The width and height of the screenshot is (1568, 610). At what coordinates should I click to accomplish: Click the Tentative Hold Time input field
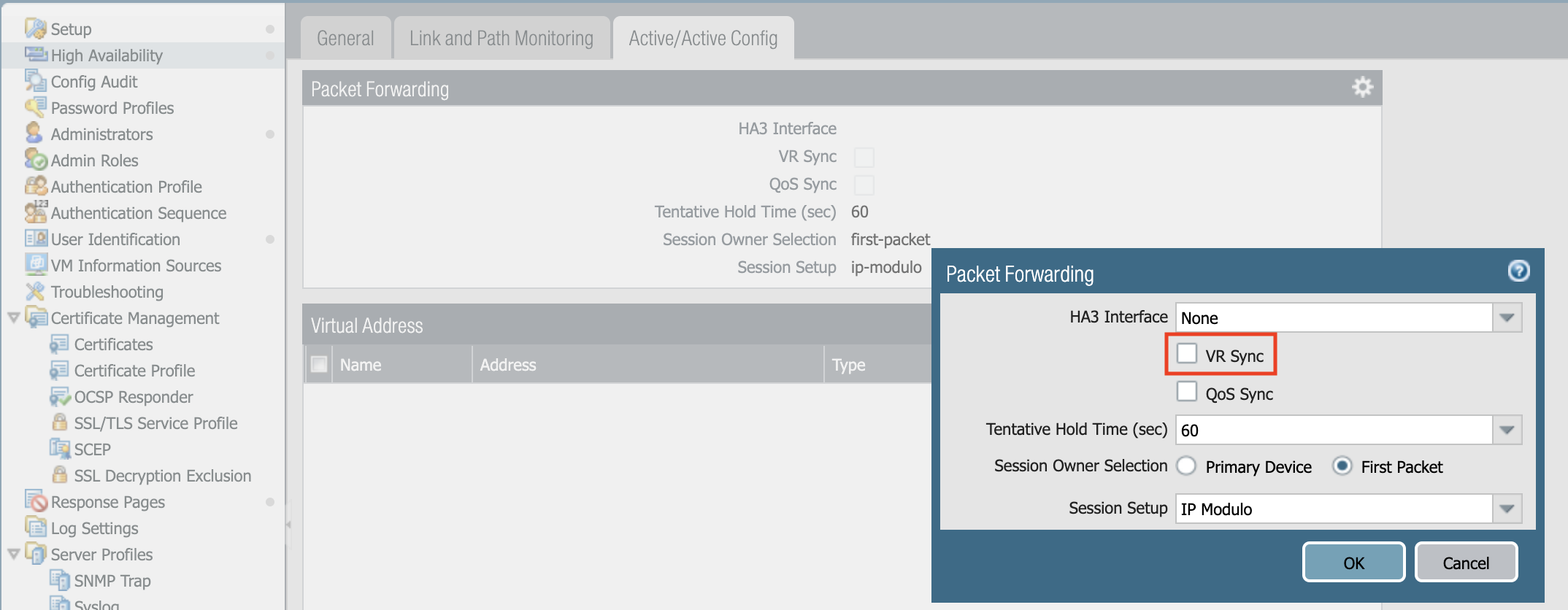(1333, 431)
